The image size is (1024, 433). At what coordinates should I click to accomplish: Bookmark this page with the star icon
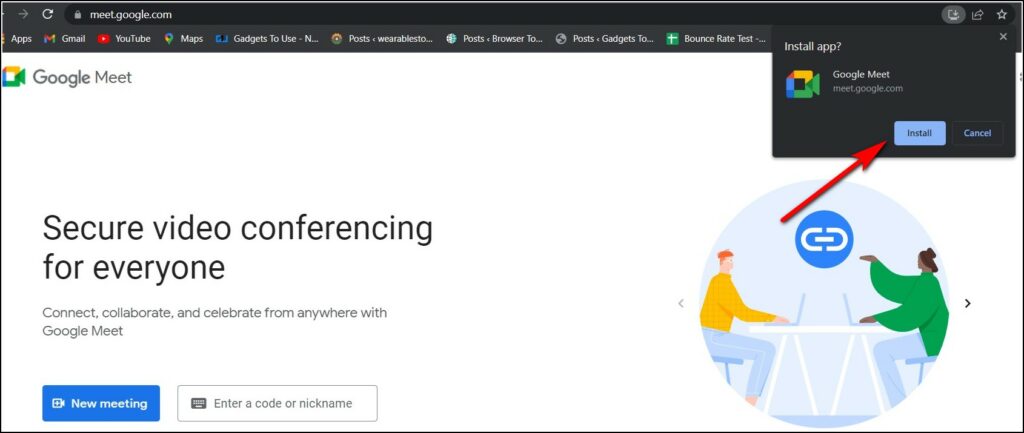pyautogui.click(x=1002, y=14)
